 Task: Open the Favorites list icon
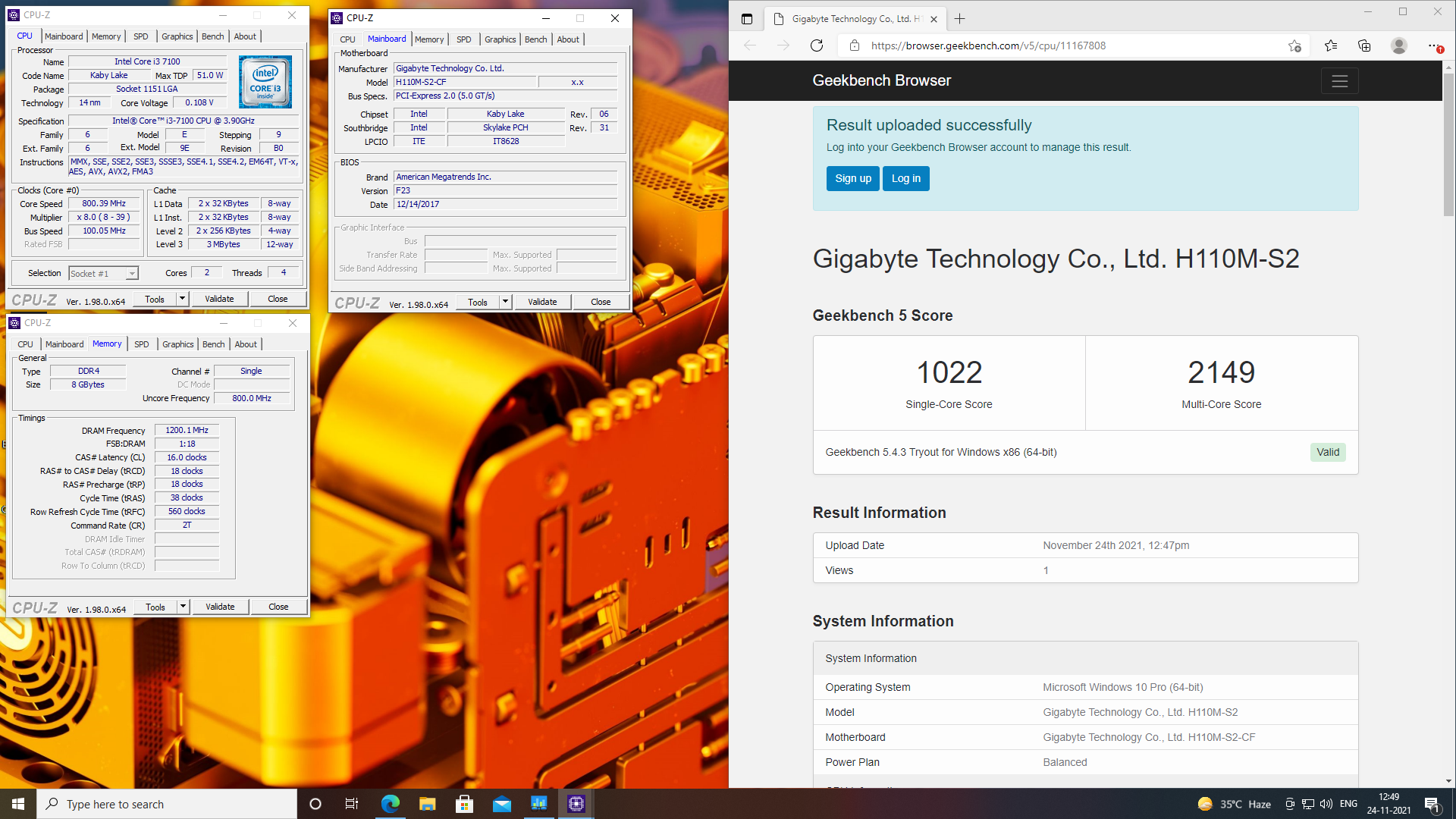click(x=1331, y=45)
